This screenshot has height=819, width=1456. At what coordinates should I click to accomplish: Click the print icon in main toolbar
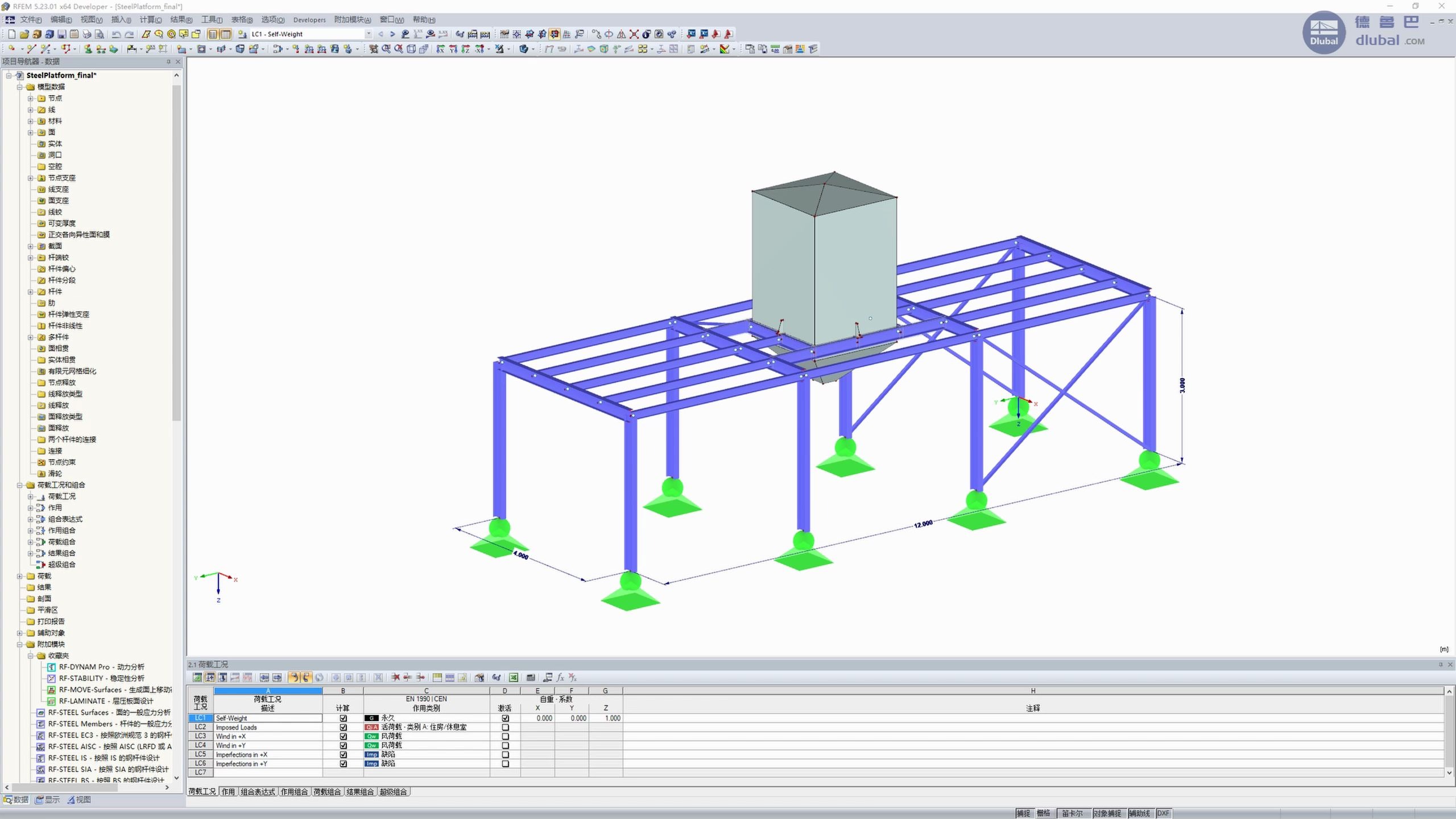[x=86, y=34]
